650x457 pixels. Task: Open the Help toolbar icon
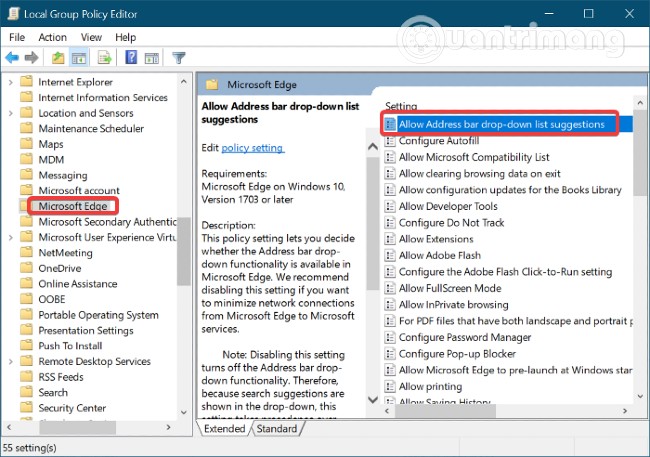[131, 57]
